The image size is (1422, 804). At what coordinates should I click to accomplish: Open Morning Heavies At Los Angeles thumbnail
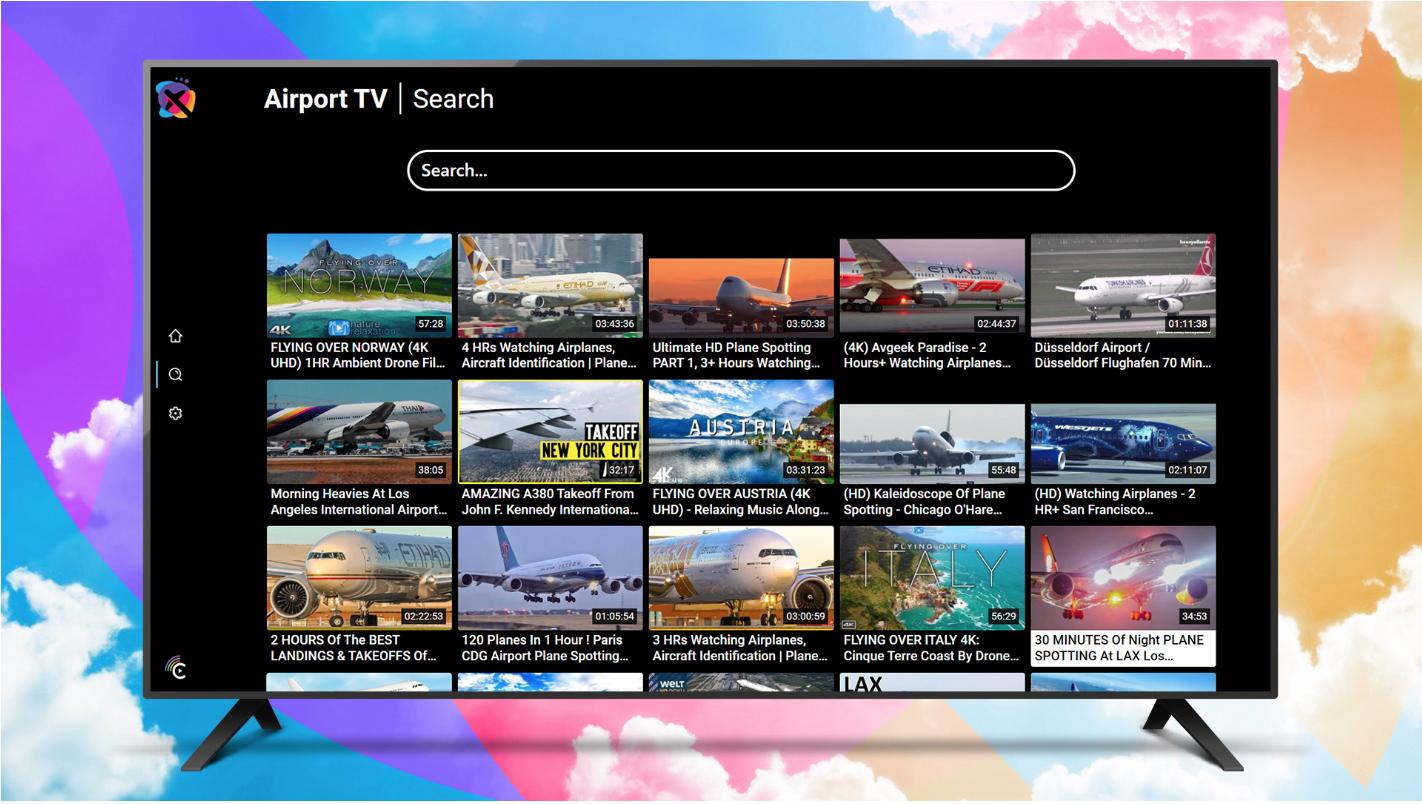click(x=359, y=431)
